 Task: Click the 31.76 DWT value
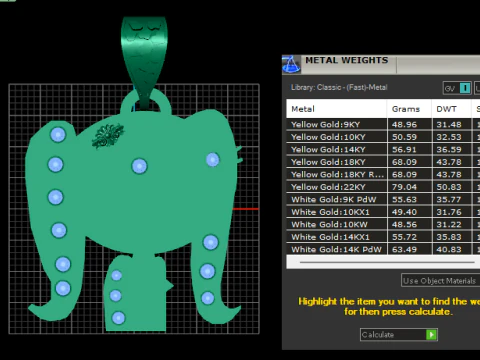click(x=449, y=212)
